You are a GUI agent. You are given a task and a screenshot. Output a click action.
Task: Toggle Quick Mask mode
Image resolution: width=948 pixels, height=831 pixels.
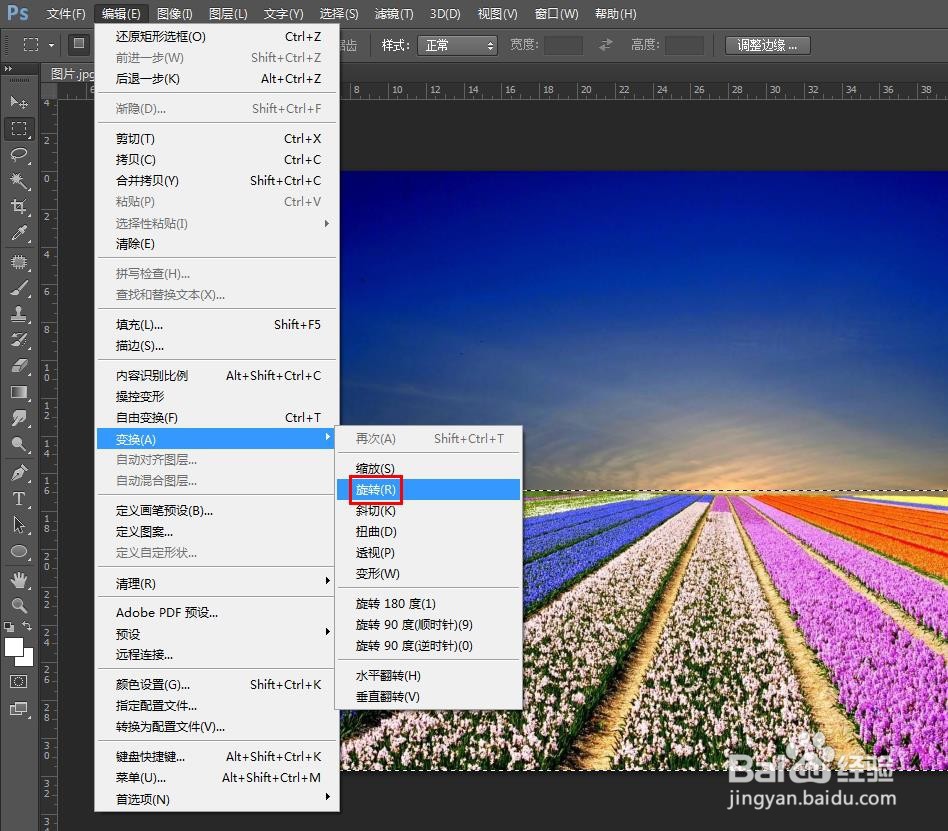[x=19, y=682]
